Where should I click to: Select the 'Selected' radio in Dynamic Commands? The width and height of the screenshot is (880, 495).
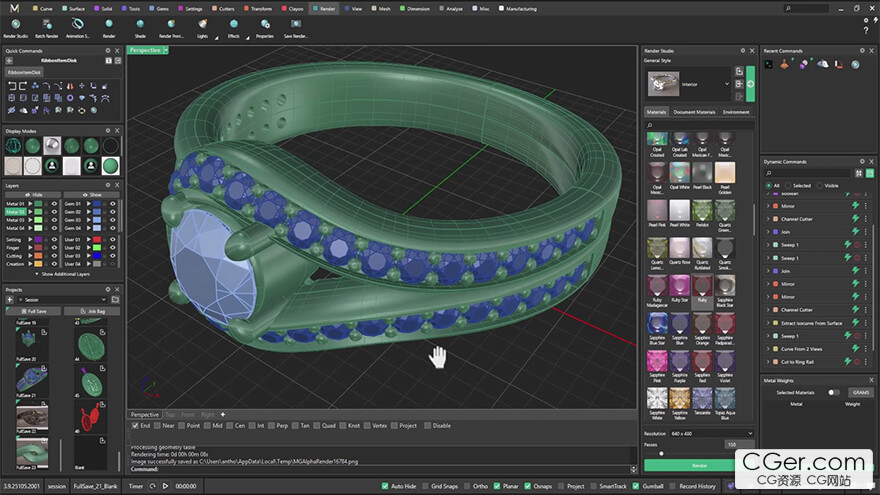pos(788,186)
